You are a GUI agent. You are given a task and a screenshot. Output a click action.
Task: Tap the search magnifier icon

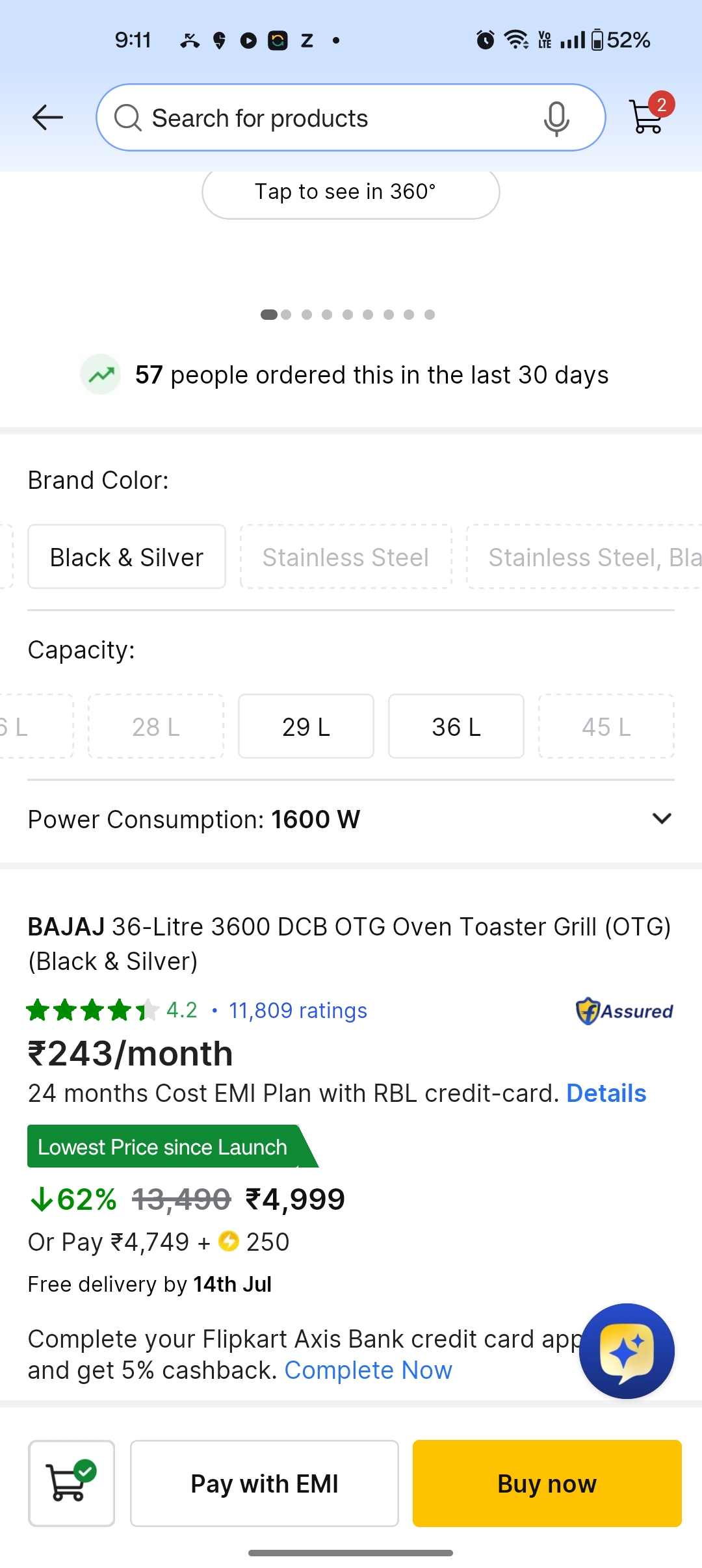click(x=127, y=118)
